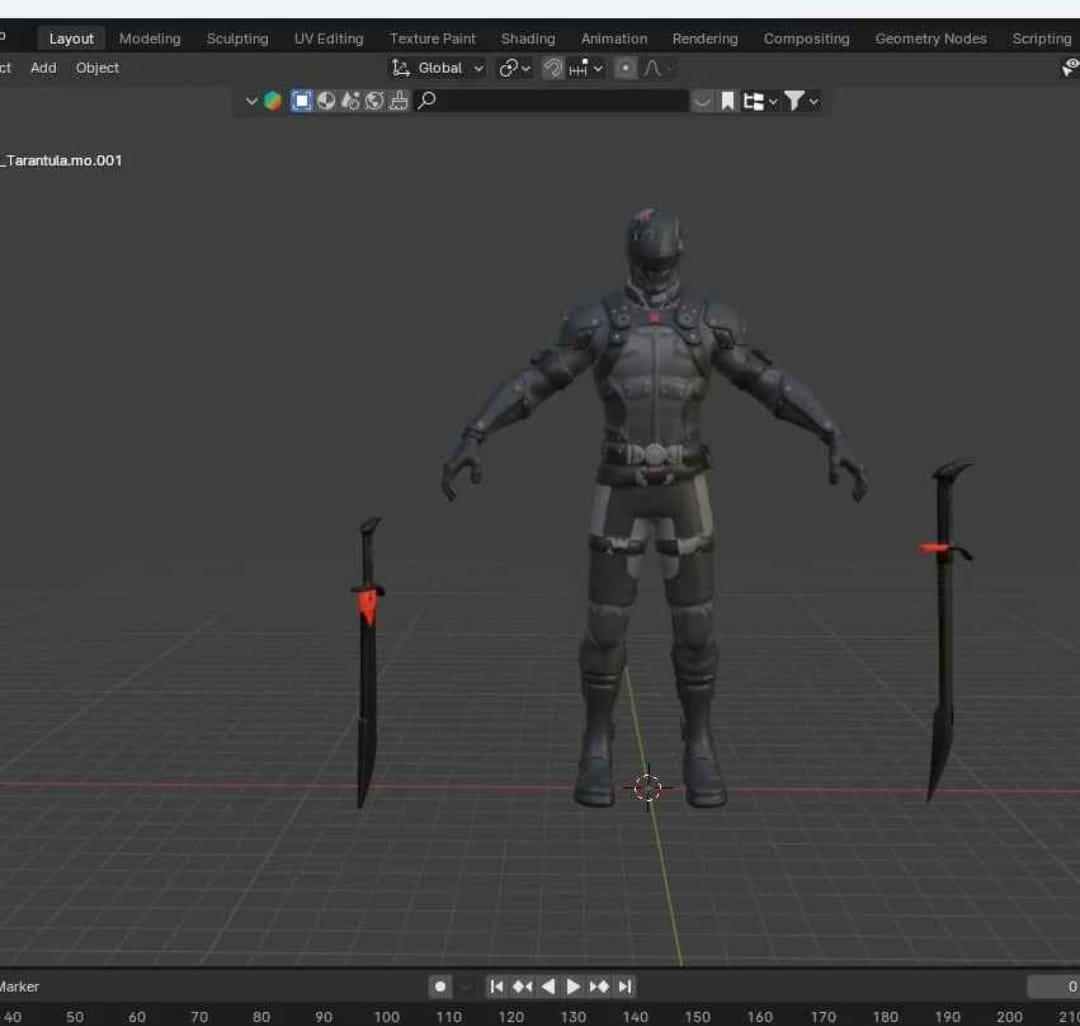
Task: Open the Add menu
Action: pyautogui.click(x=43, y=68)
